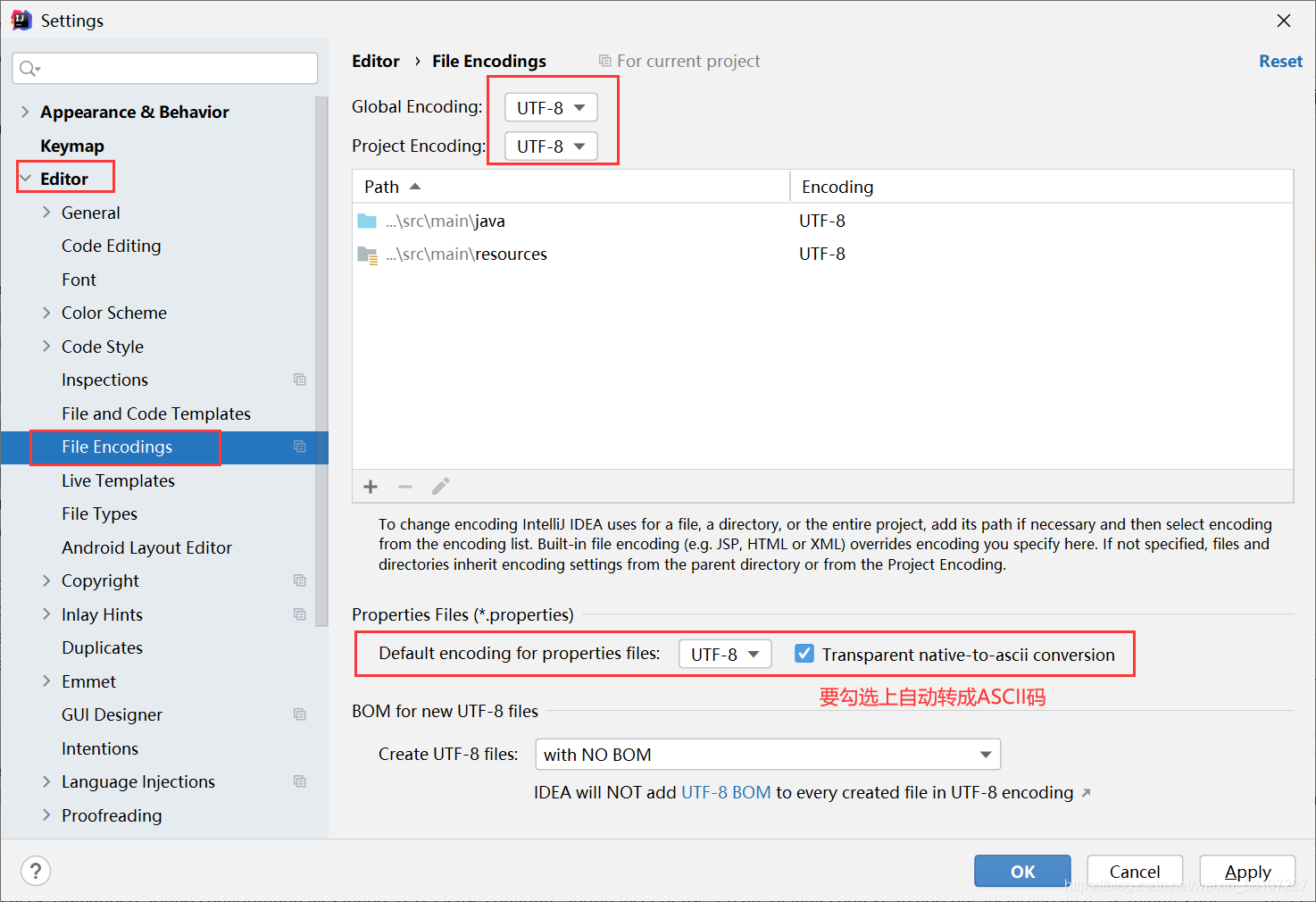Click project-level icon next to Language Injections

(x=300, y=781)
